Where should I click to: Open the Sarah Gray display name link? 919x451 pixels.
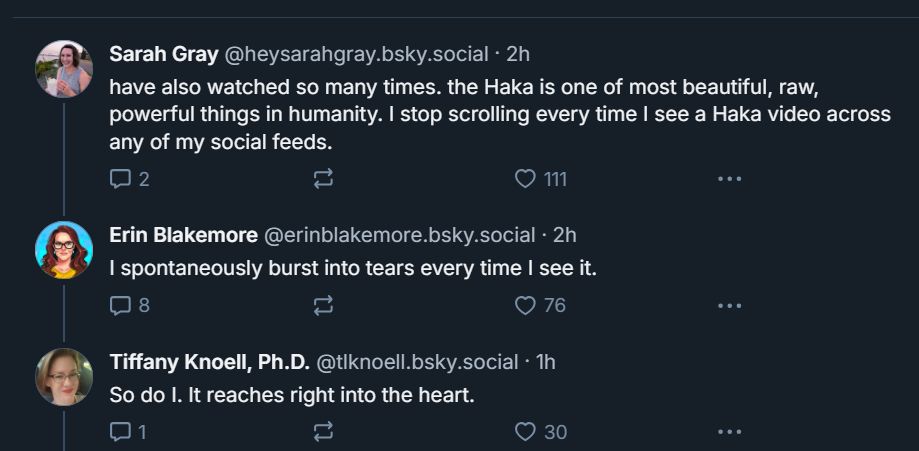pos(162,53)
